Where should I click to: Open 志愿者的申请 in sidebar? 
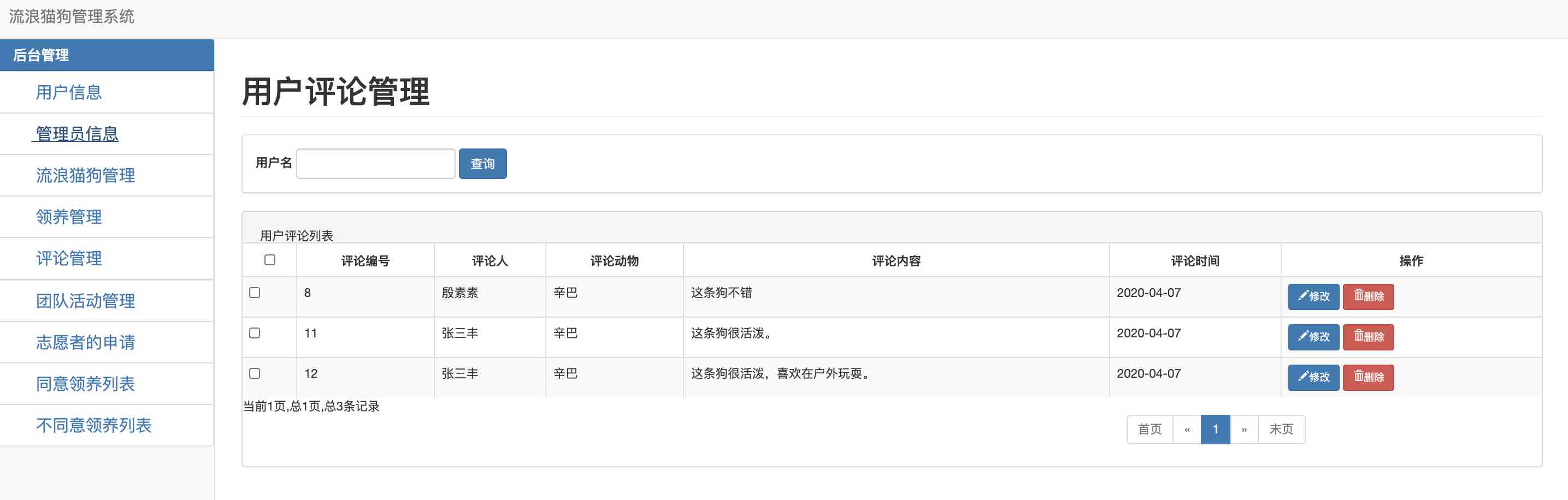point(85,342)
